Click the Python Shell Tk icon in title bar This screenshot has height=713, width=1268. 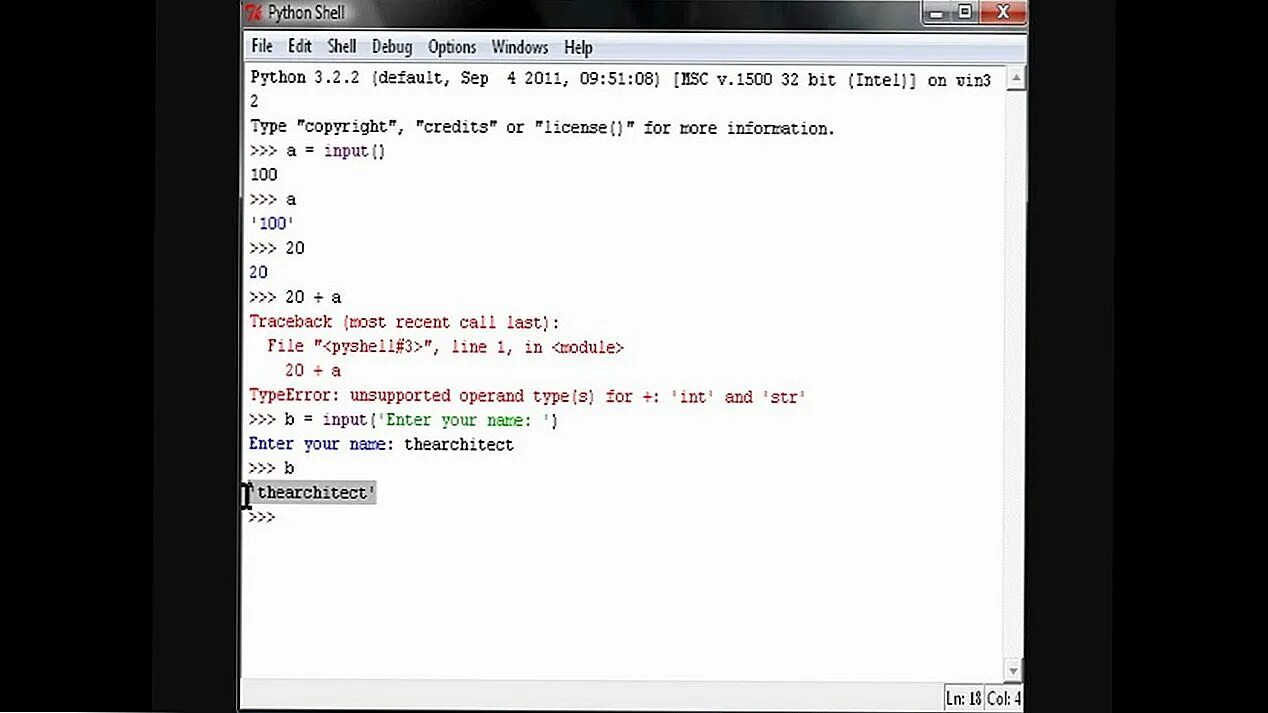(x=254, y=13)
